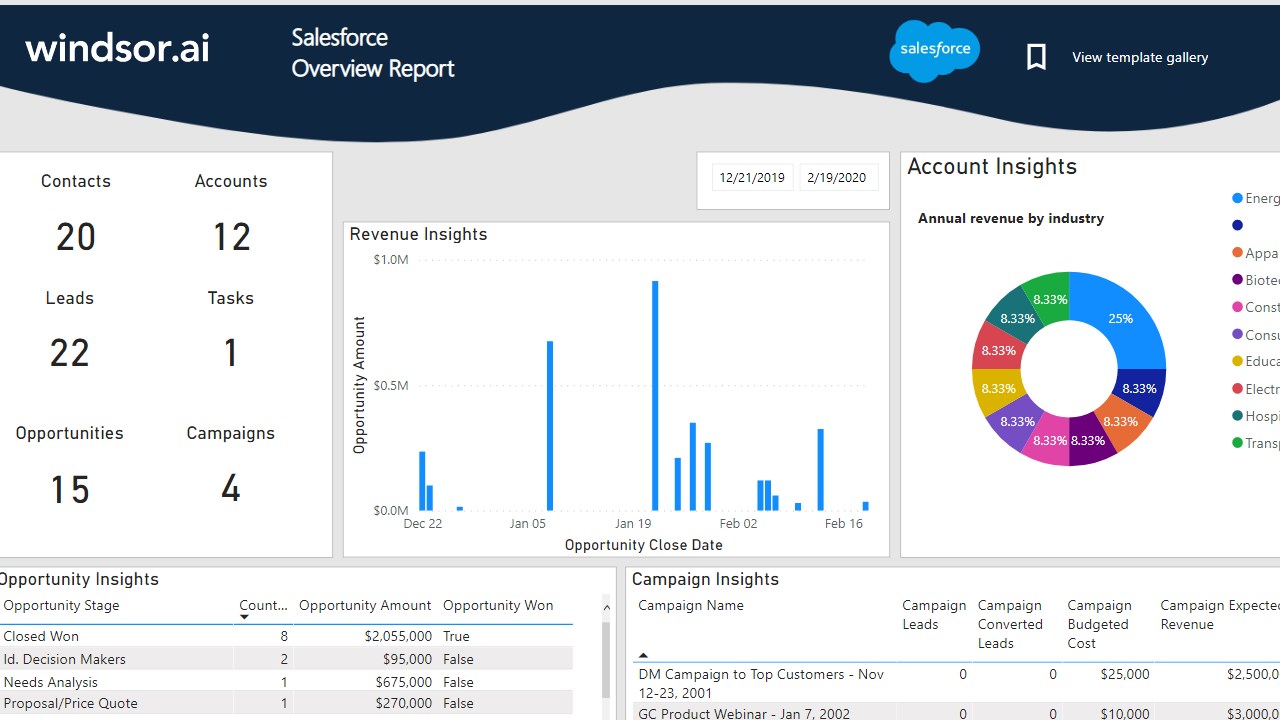The image size is (1280, 720).
Task: Click the end date field 2/19/2020
Action: pos(837,177)
